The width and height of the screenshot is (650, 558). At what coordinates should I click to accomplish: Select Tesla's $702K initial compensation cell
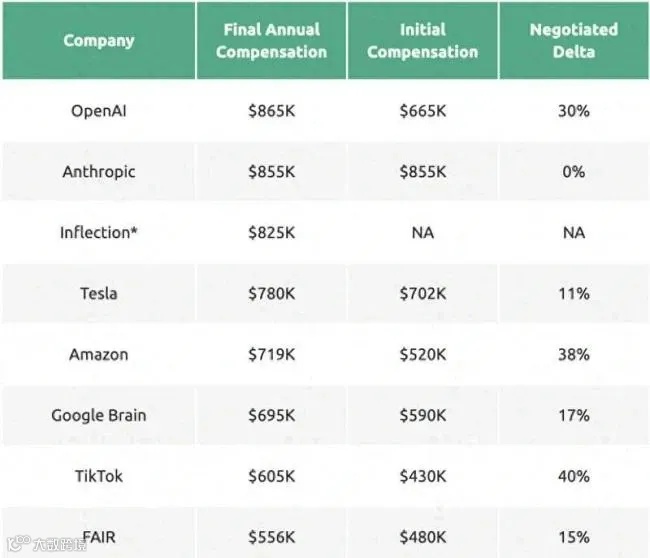(x=422, y=294)
